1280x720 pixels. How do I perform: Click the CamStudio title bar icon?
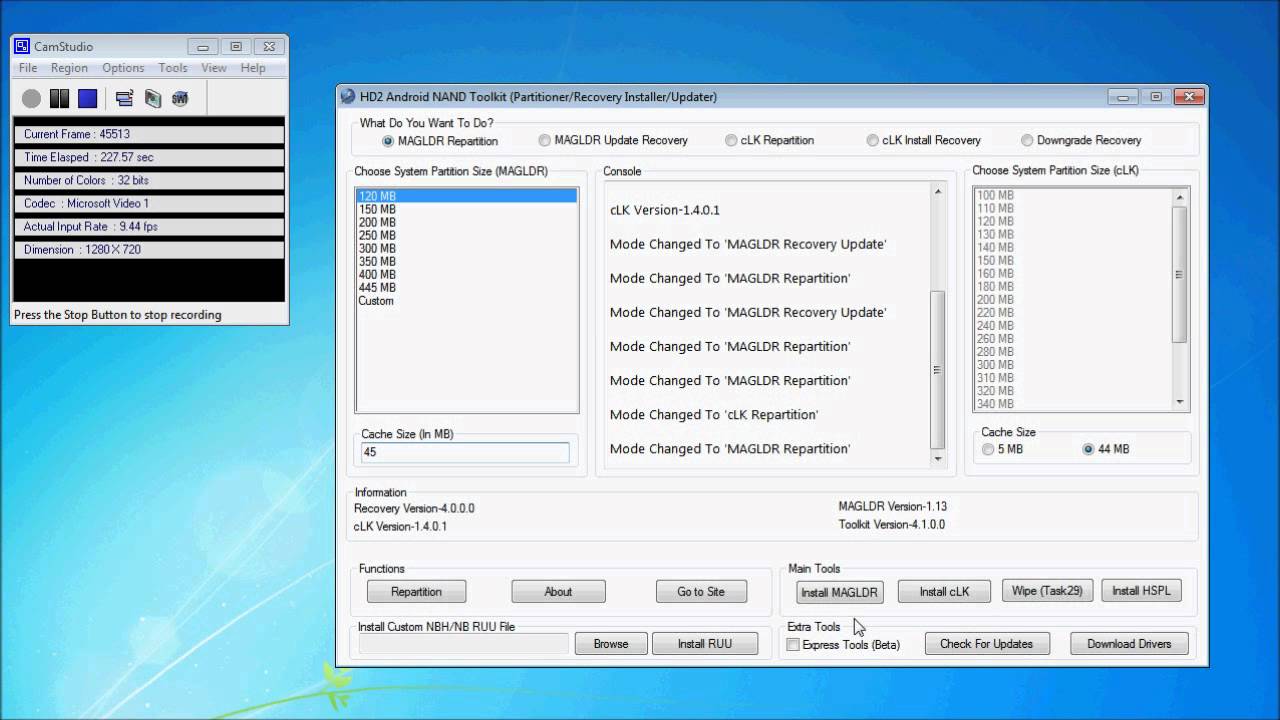pyautogui.click(x=22, y=46)
